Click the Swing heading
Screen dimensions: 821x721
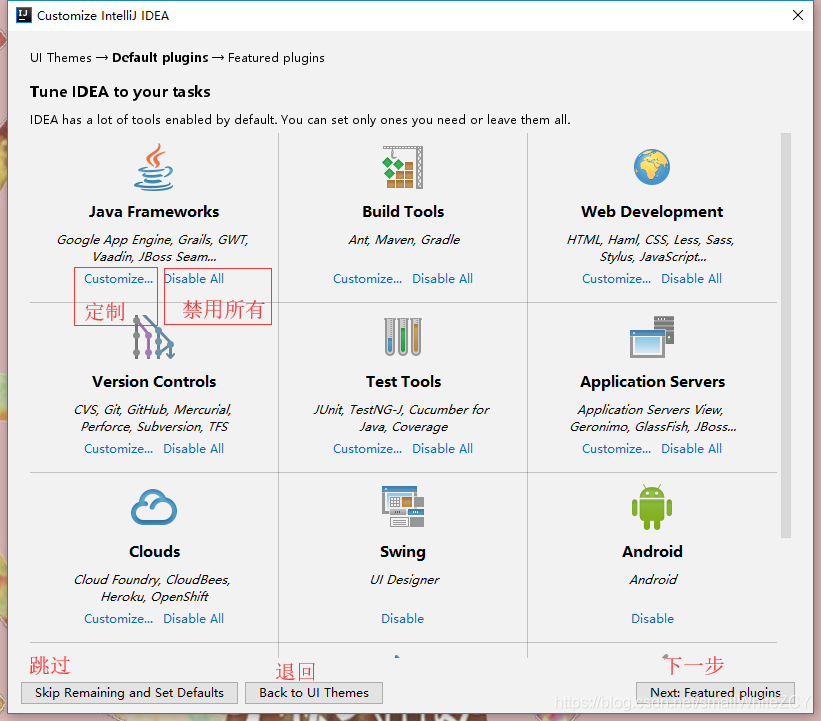pos(403,552)
